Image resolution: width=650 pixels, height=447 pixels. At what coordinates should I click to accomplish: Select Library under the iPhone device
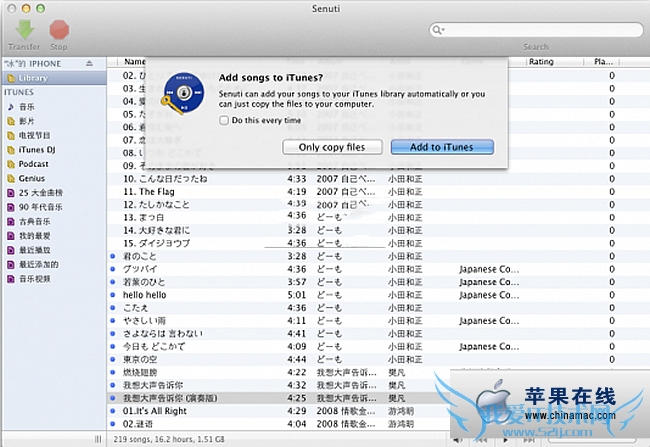click(x=33, y=77)
